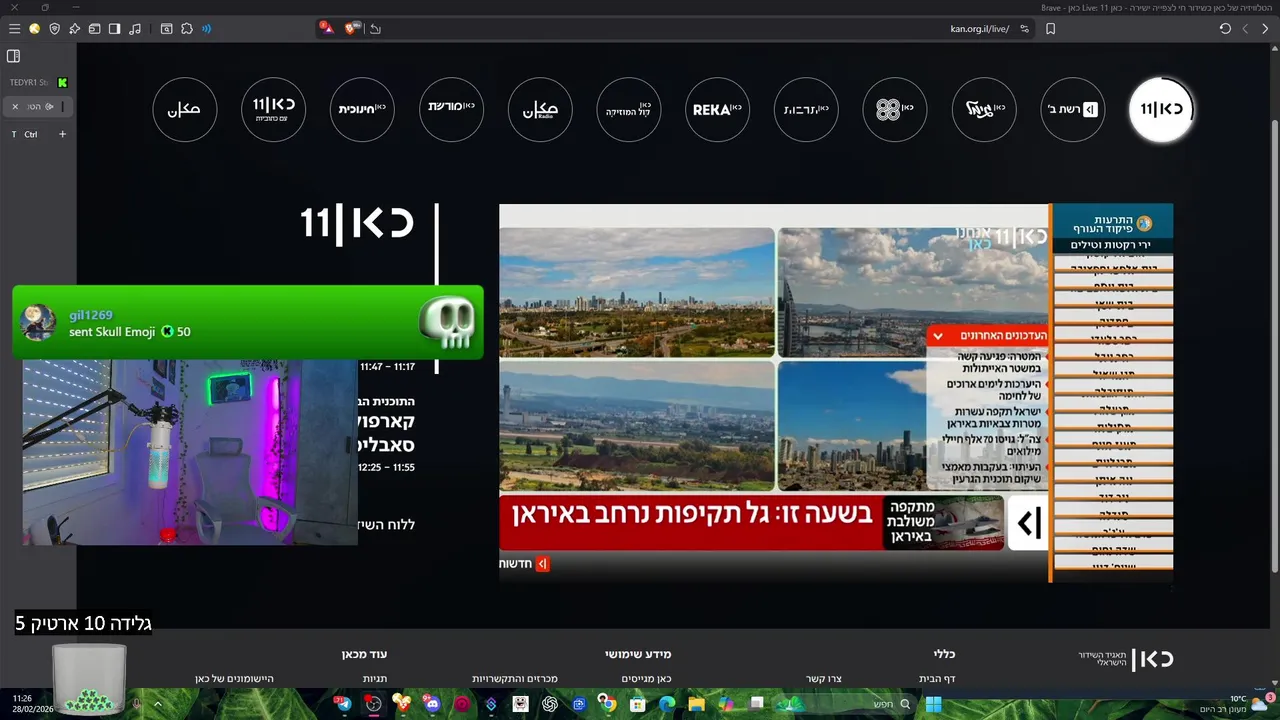Open footer link תגיות

[x=375, y=679]
